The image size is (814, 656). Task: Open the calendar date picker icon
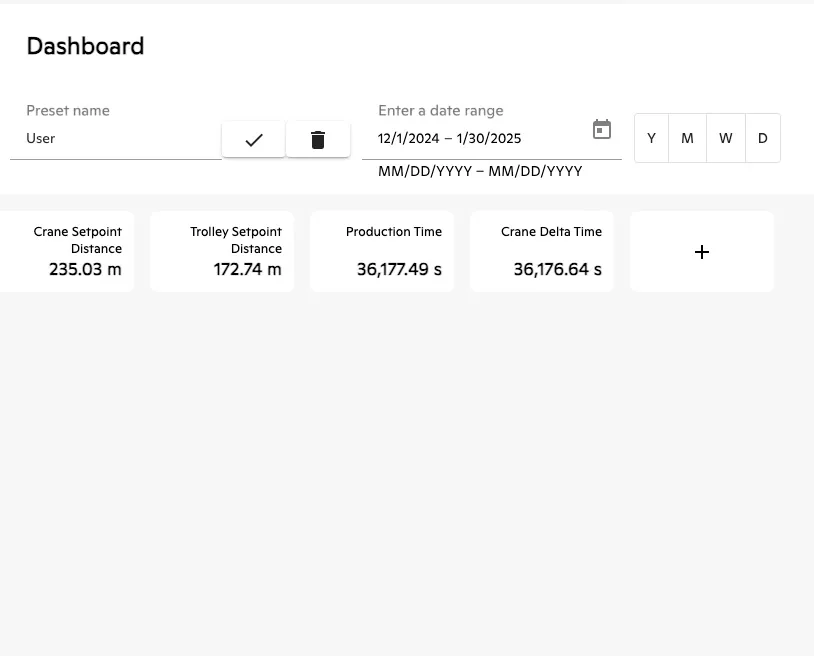pos(602,129)
